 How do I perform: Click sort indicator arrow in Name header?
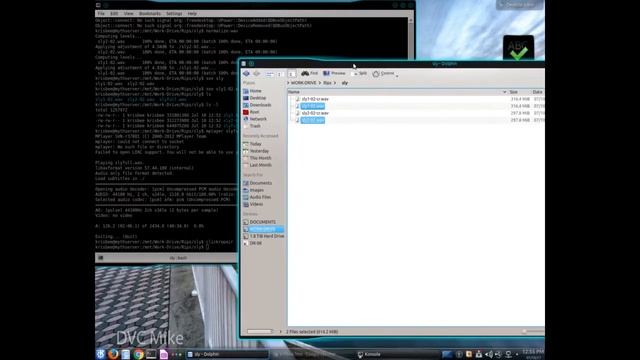(x=504, y=92)
